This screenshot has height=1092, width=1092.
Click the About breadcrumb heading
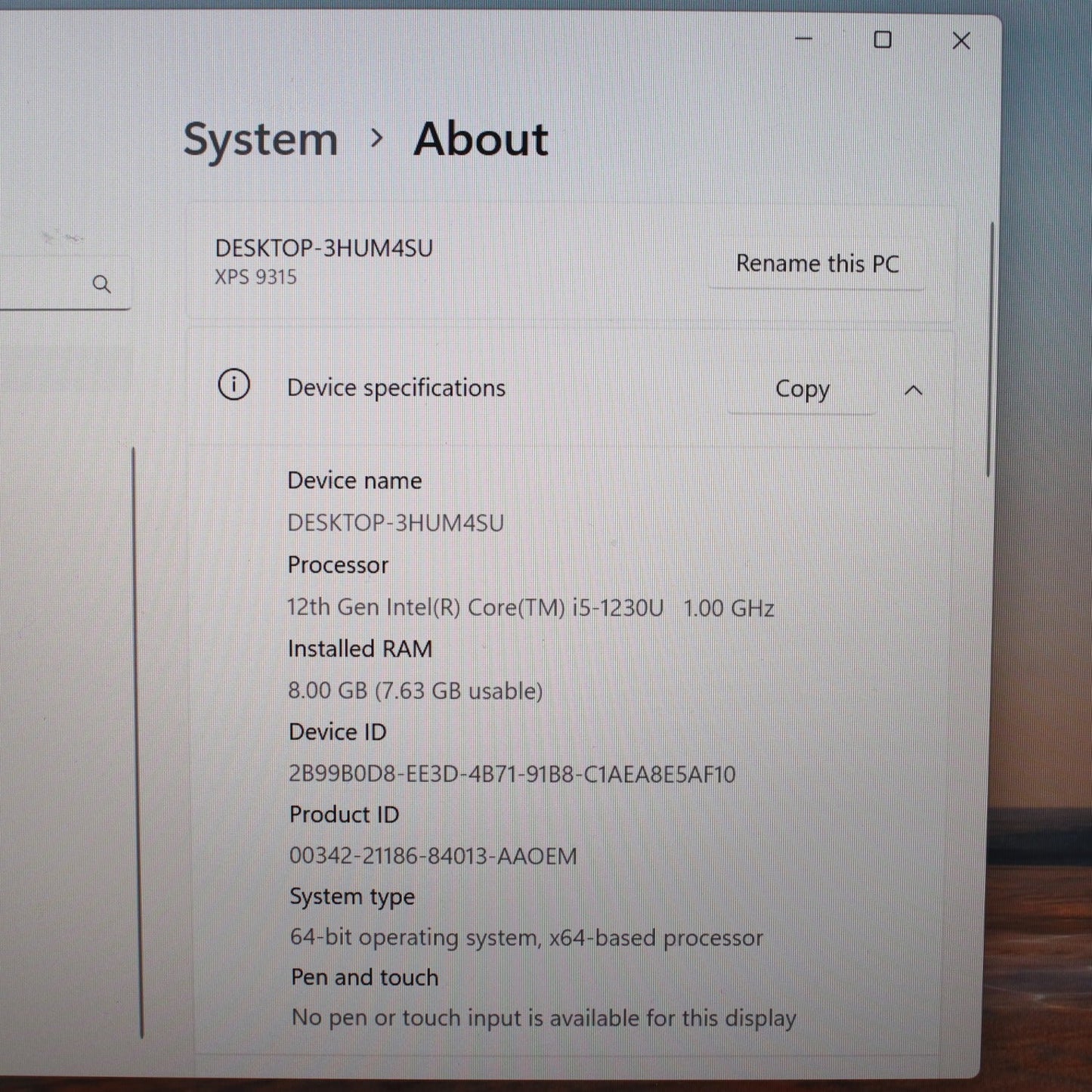pyautogui.click(x=481, y=139)
